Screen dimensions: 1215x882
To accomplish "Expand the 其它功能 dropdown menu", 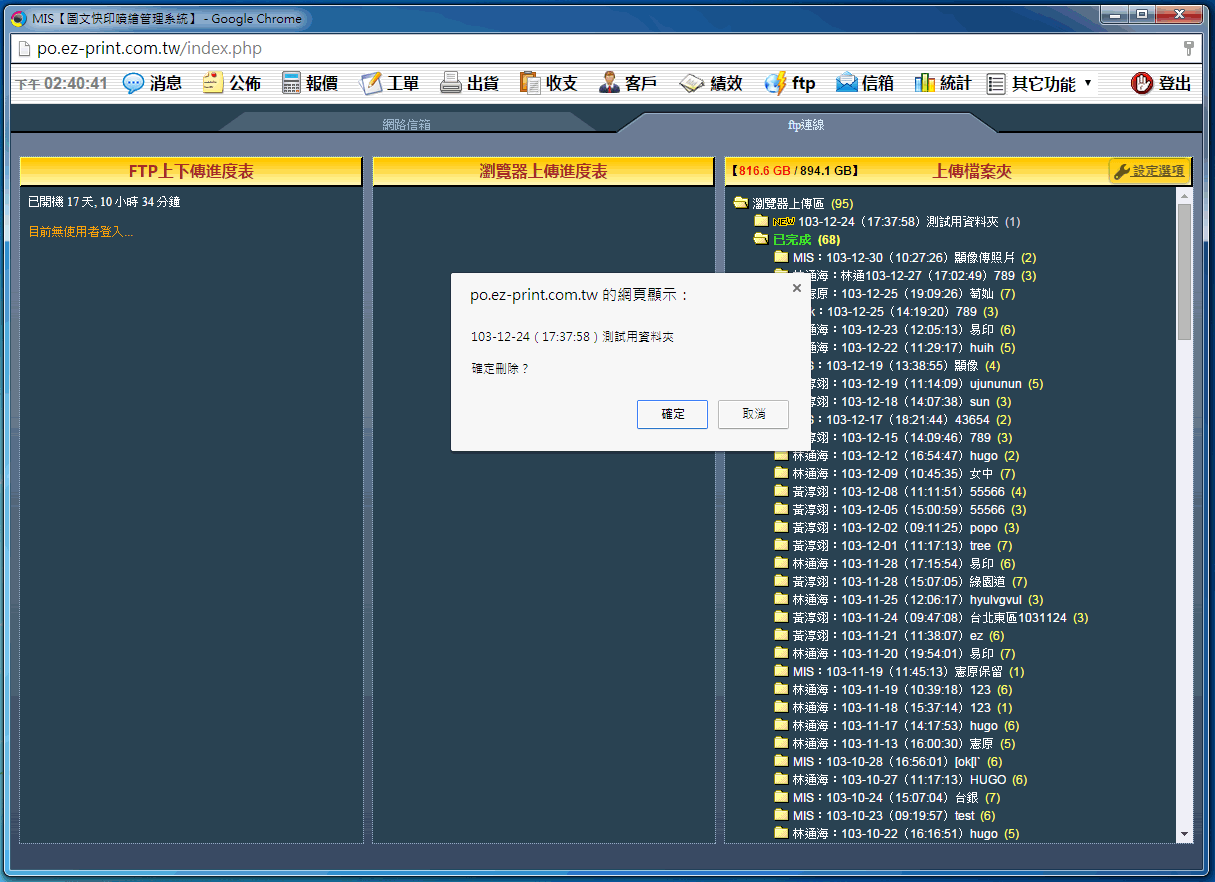I will coord(1087,84).
